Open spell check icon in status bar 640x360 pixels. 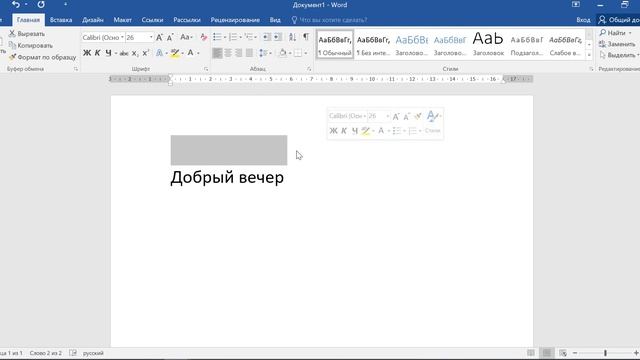coord(73,353)
